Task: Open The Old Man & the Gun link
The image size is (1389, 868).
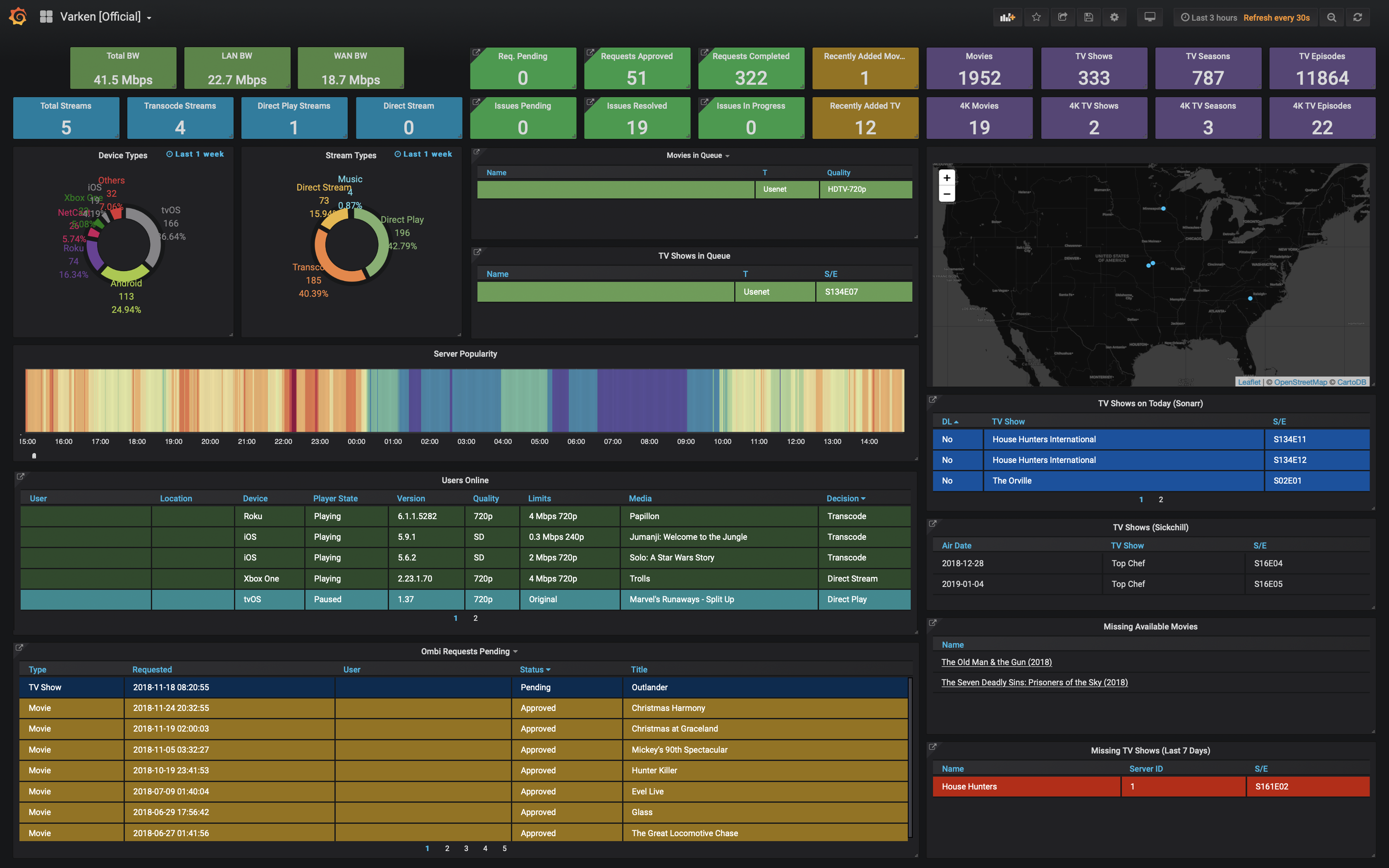Action: tap(996, 662)
